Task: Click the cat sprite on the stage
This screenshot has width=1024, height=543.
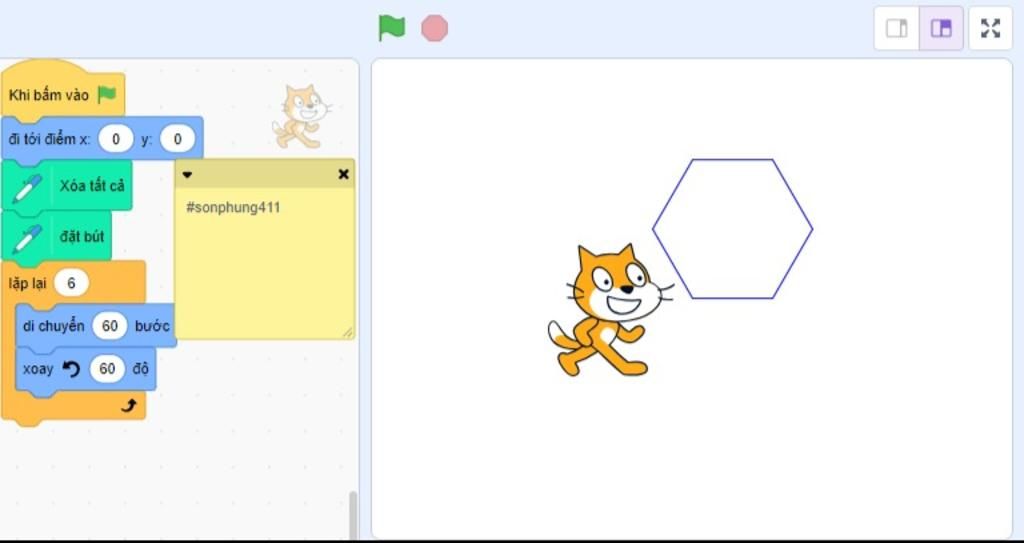Action: [x=610, y=310]
